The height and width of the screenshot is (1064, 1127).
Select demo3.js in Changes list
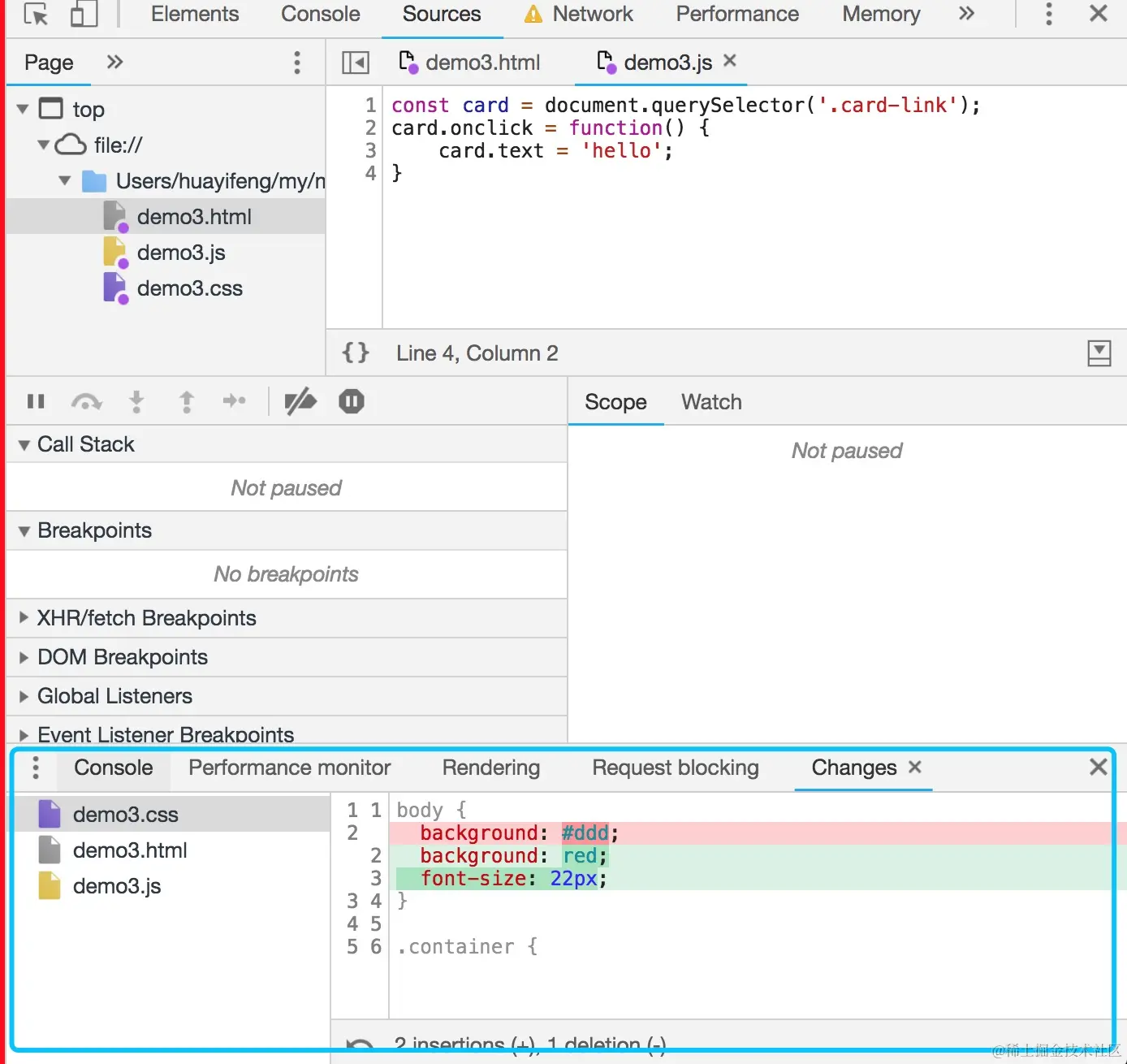pos(172,886)
